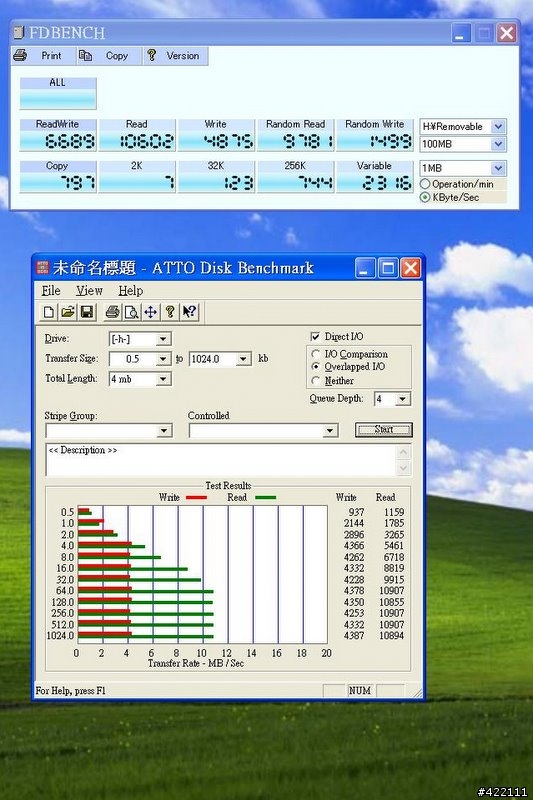
Task: Print results using ATTO printer icon
Action: 112,312
